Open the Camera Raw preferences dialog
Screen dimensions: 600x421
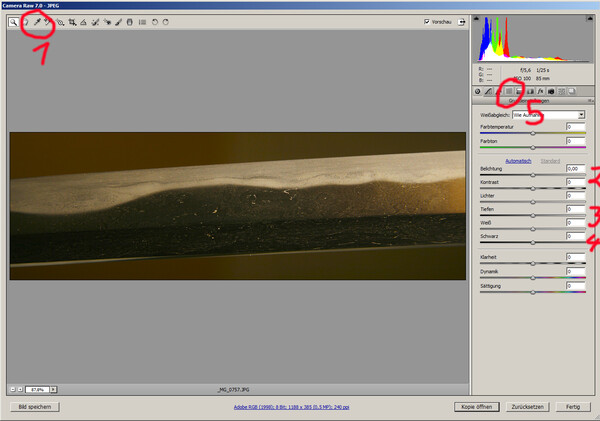click(142, 22)
